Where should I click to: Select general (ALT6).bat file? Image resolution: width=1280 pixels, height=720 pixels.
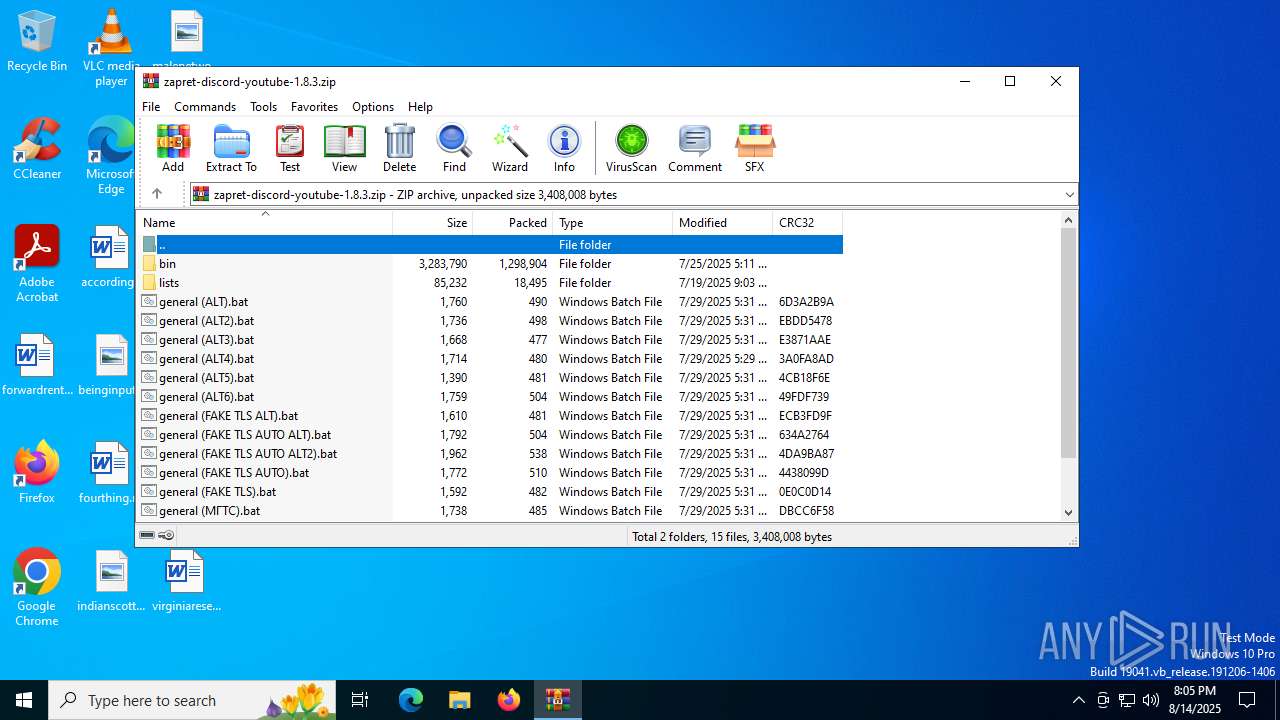point(490,397)
